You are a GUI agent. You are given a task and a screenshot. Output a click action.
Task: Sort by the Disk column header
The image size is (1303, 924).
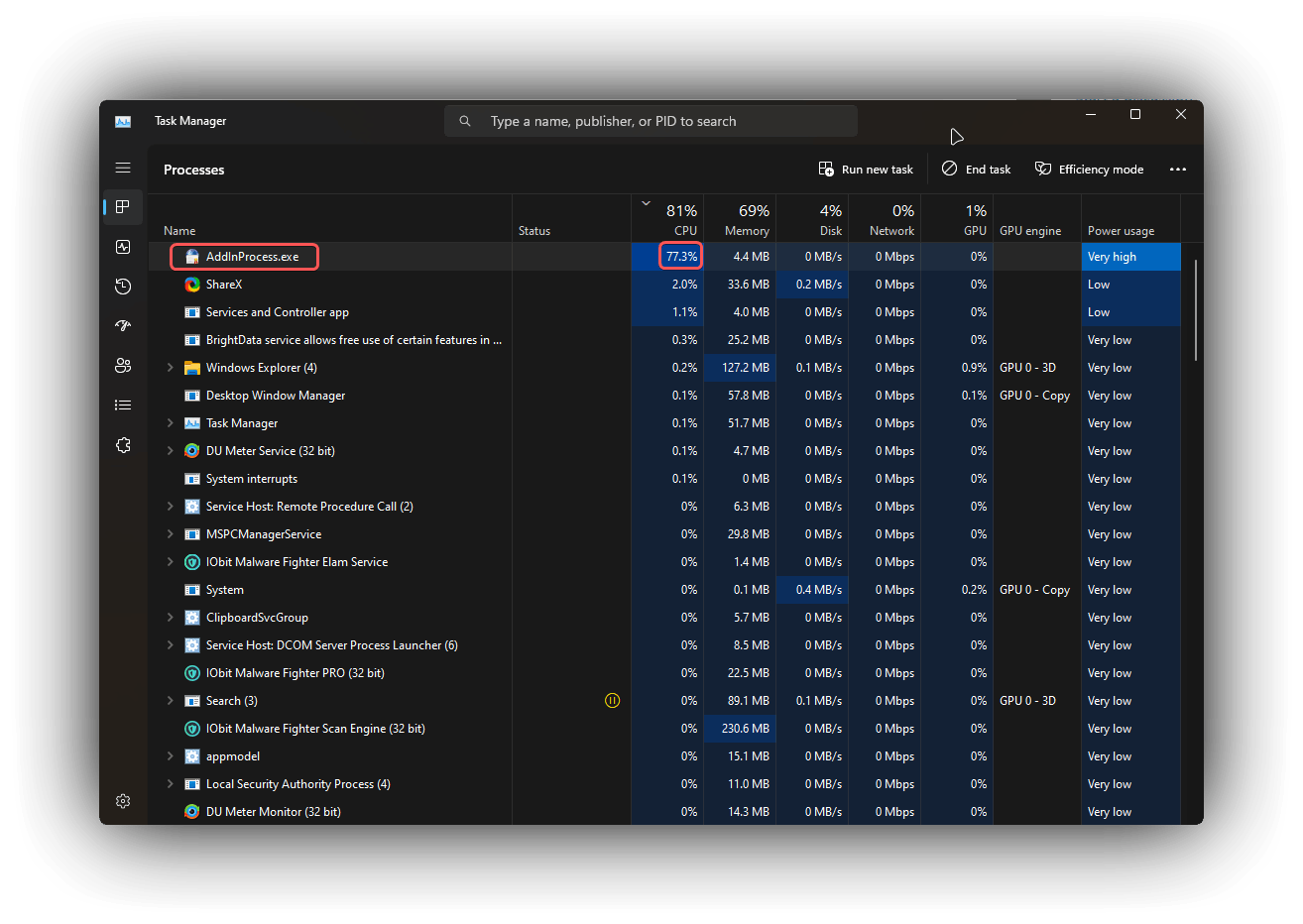pos(812,219)
